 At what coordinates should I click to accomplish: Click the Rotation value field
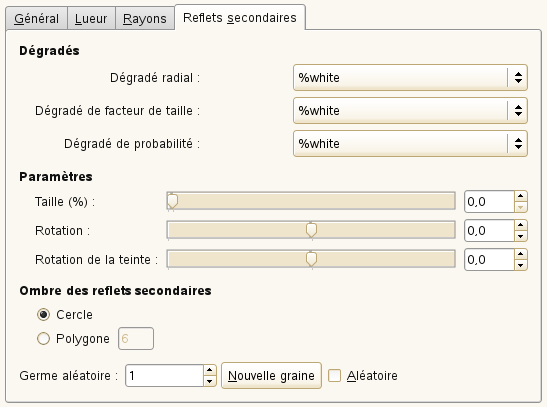point(489,231)
